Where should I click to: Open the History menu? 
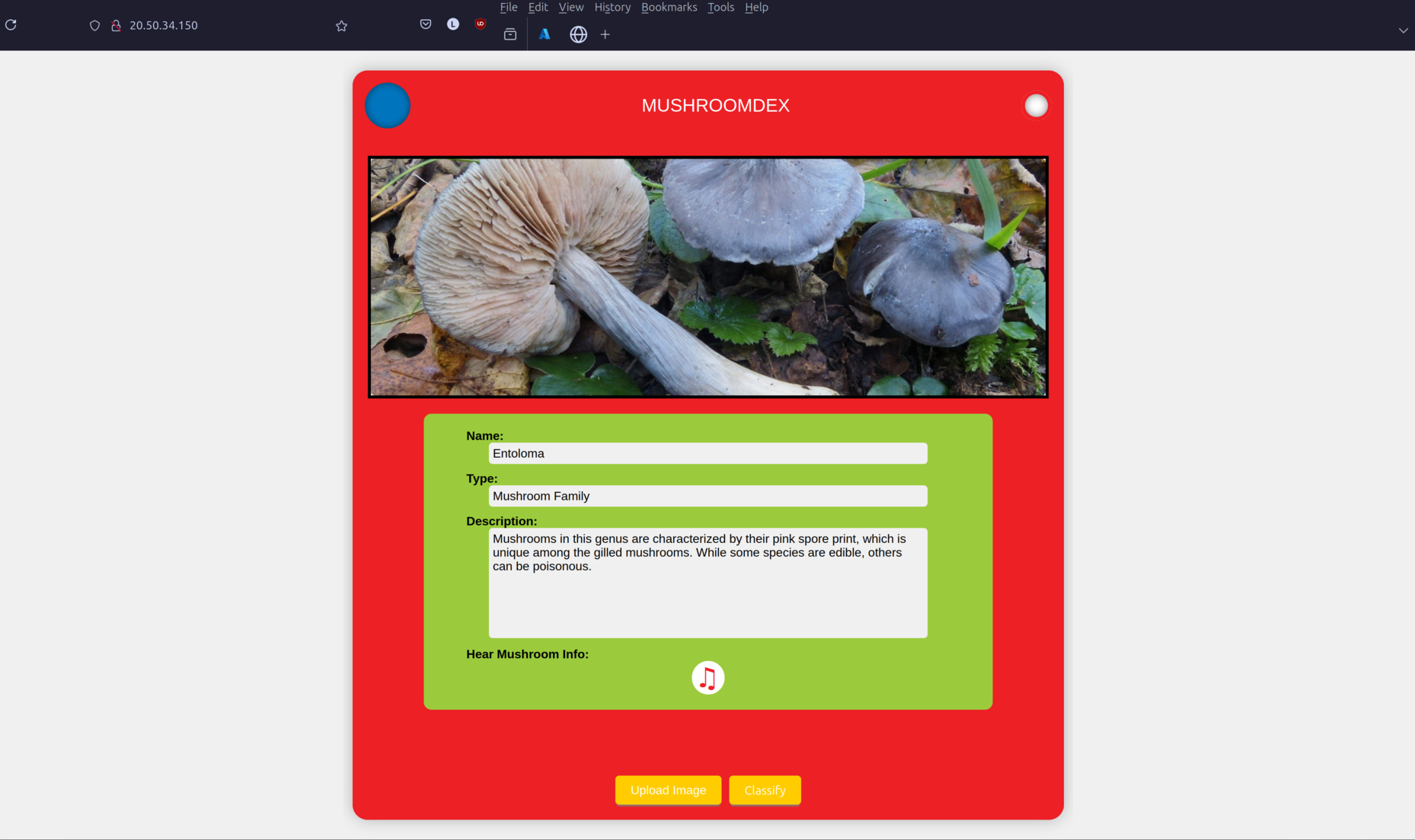click(x=612, y=7)
